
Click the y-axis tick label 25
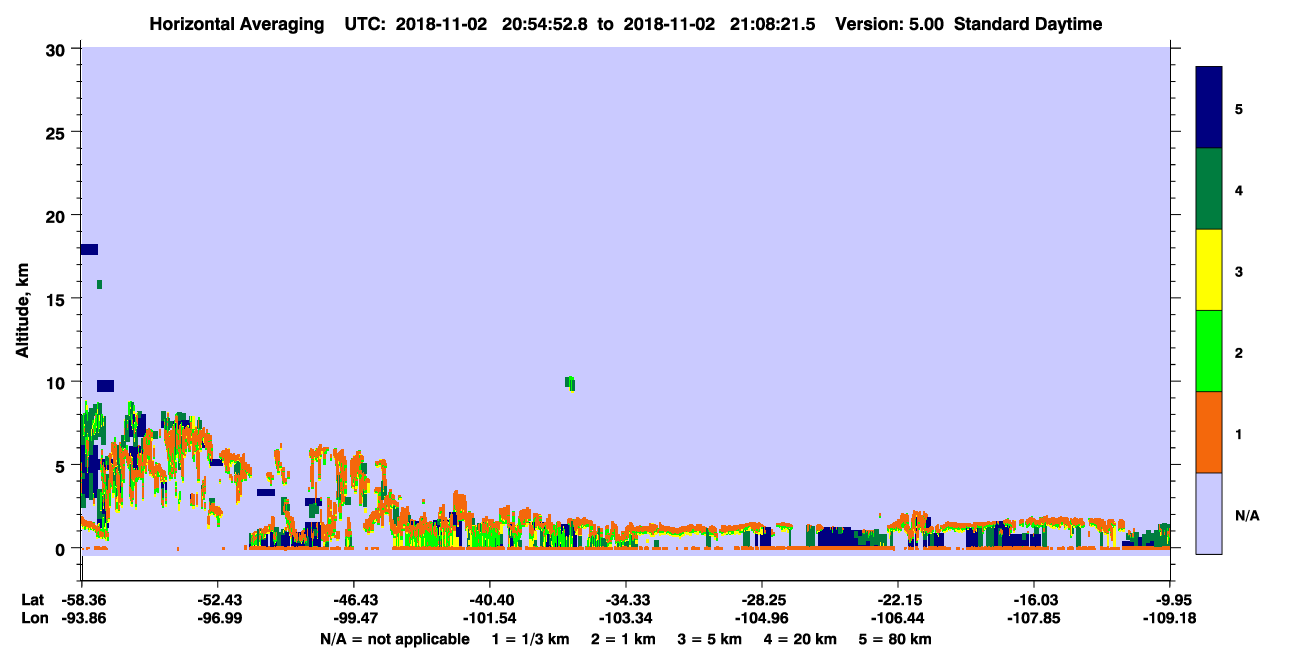pos(58,132)
